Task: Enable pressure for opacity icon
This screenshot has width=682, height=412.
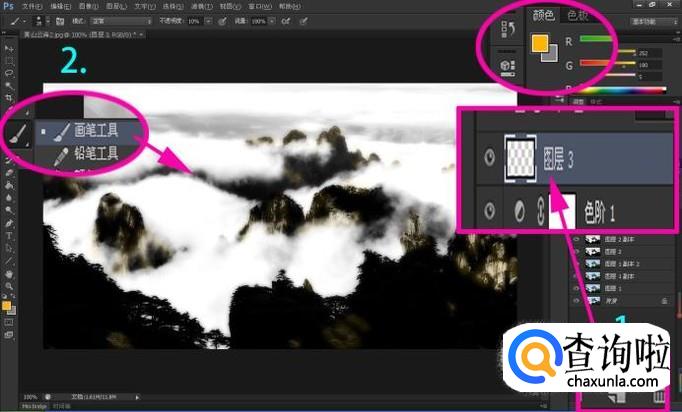Action: 222,21
